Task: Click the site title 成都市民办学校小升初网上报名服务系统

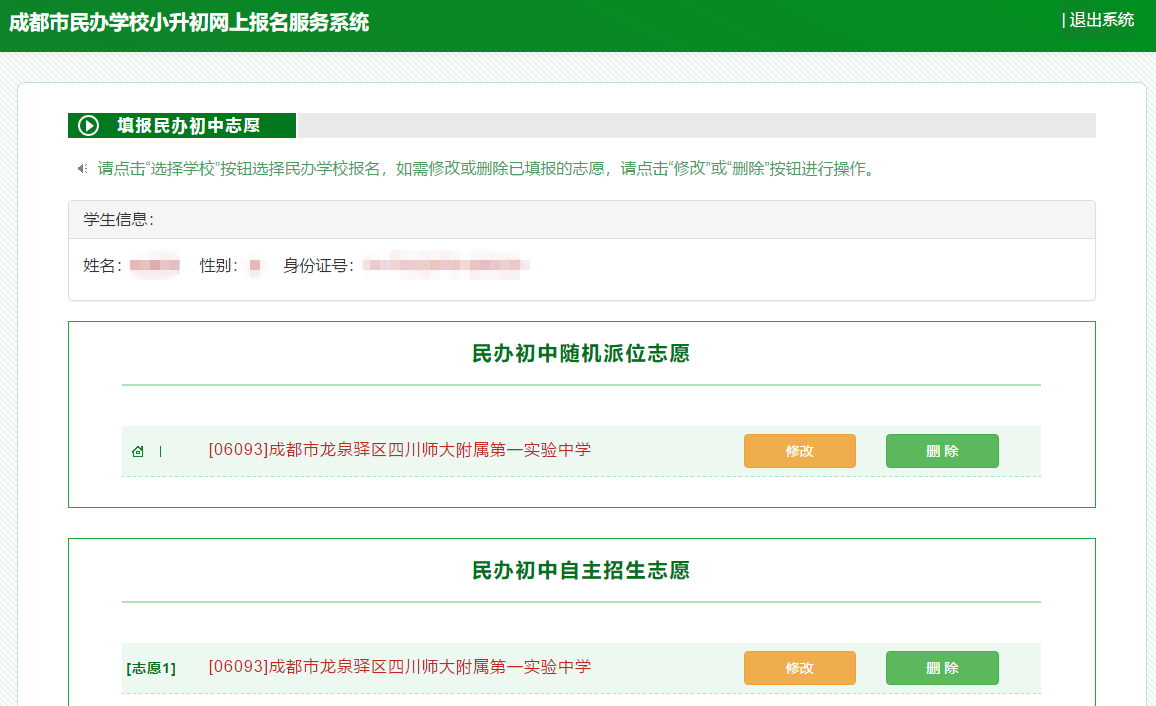Action: pos(189,23)
